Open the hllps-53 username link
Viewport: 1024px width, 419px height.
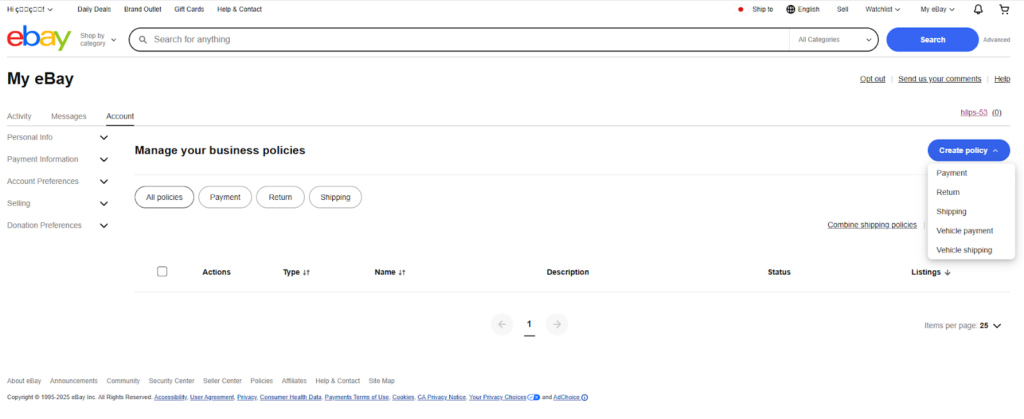[974, 112]
